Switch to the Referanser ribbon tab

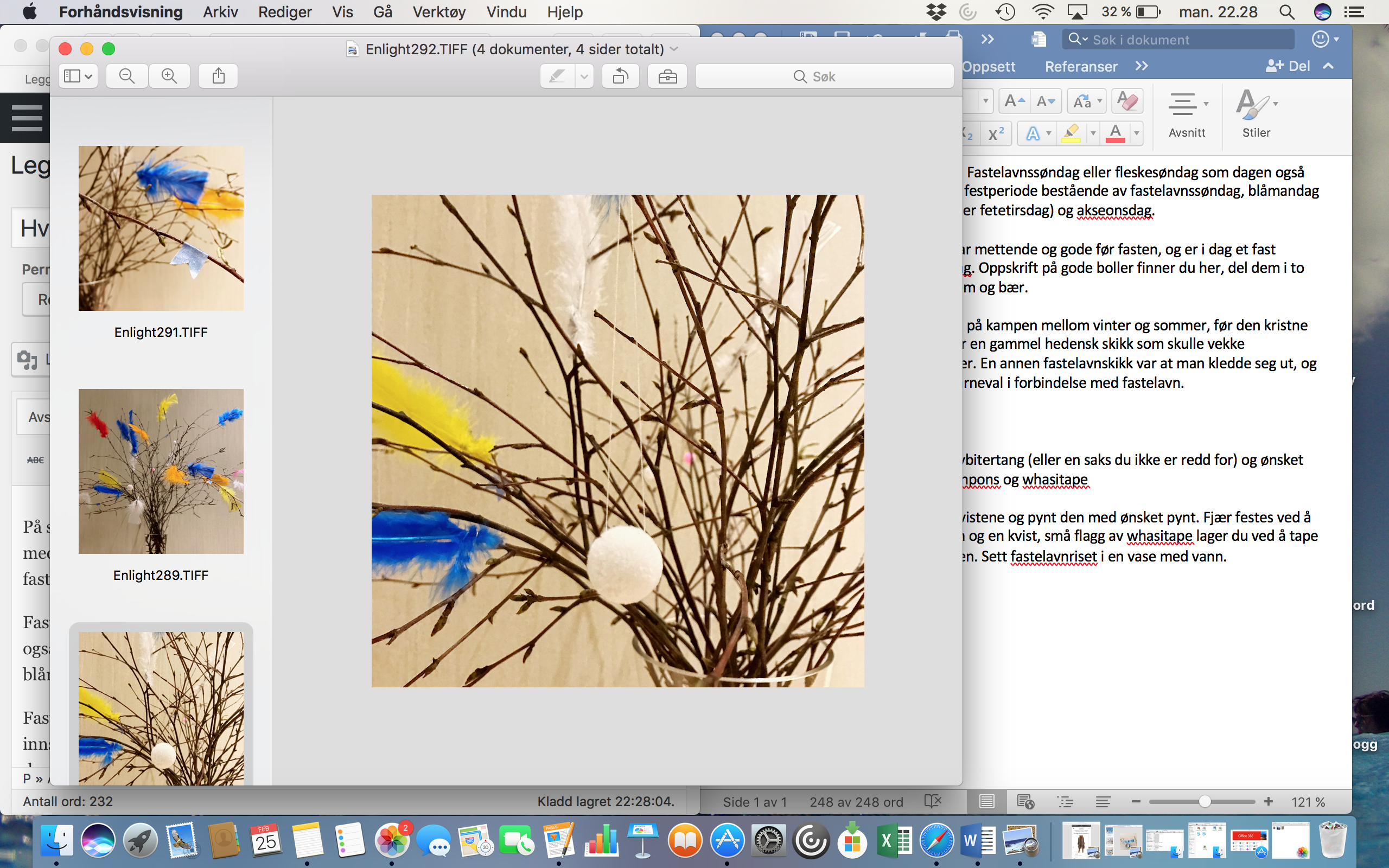click(x=1081, y=67)
